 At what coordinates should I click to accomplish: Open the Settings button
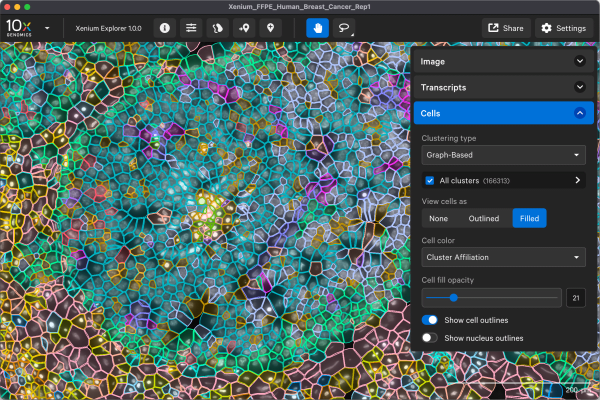click(x=563, y=28)
